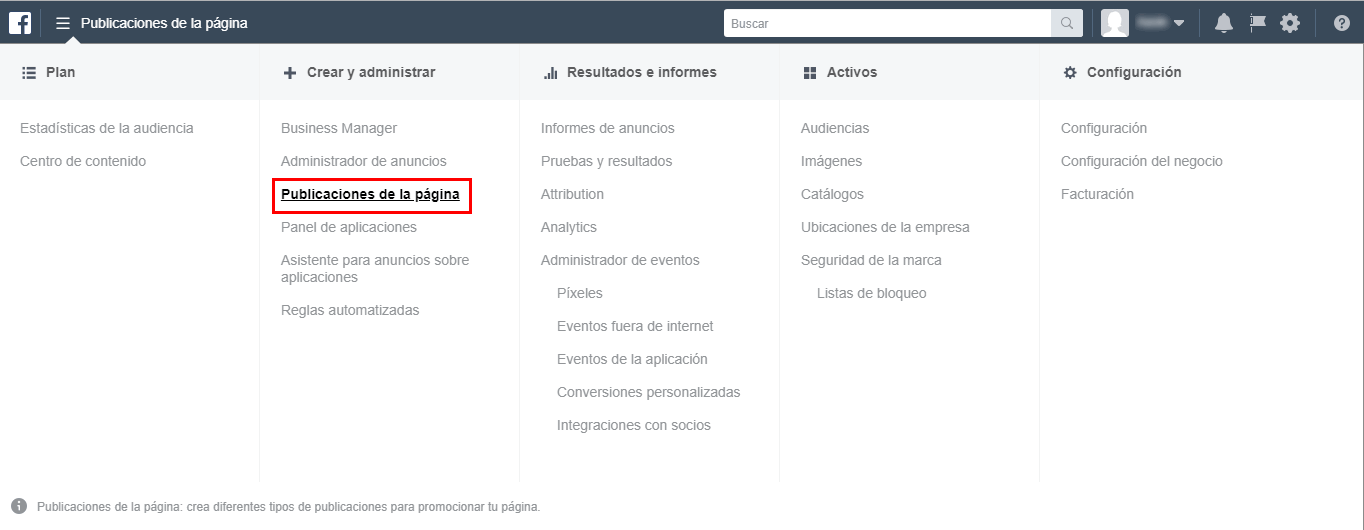The image size is (1364, 530).
Task: Open the settings gear in top bar
Action: point(1290,23)
